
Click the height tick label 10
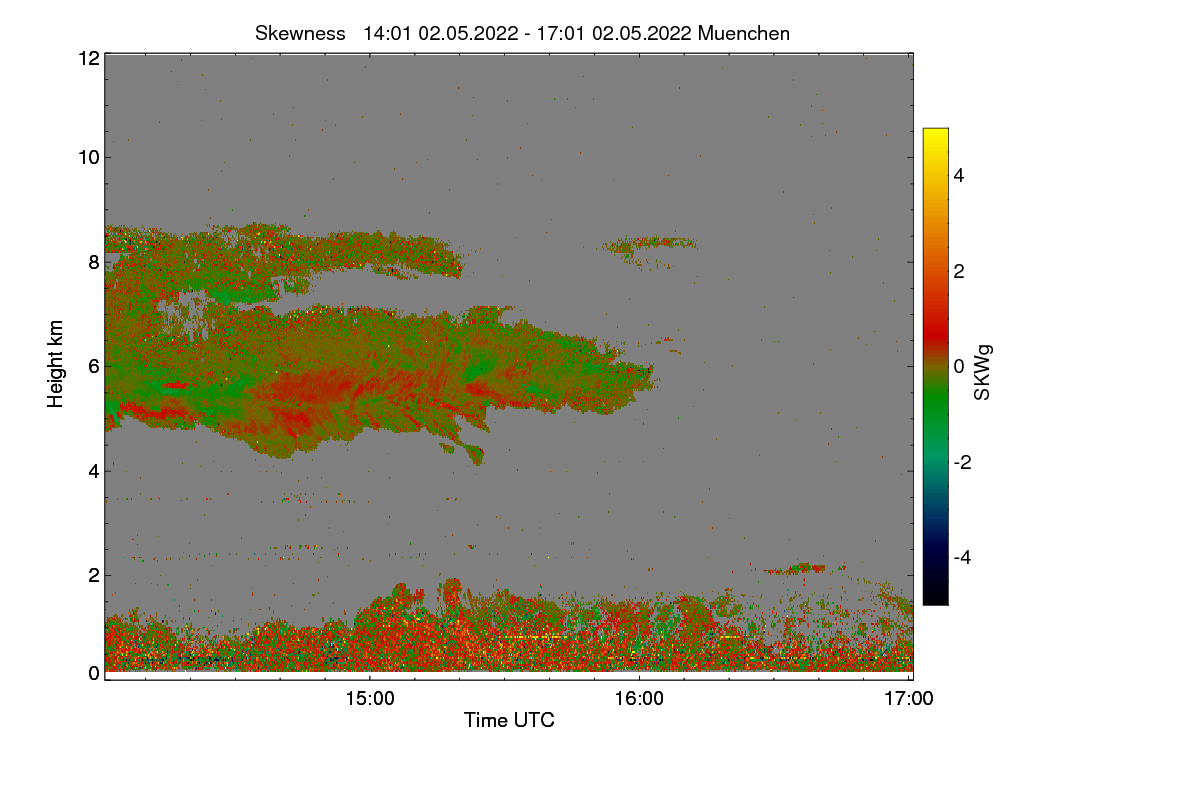click(88, 157)
